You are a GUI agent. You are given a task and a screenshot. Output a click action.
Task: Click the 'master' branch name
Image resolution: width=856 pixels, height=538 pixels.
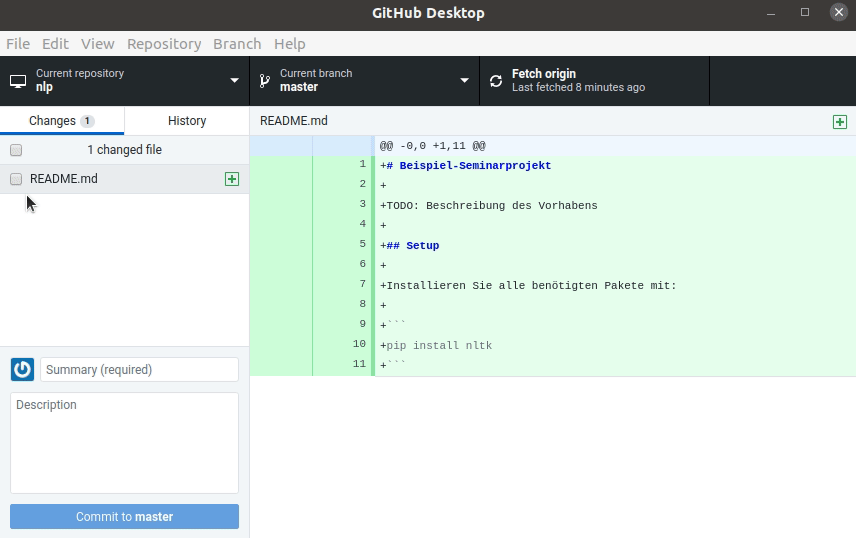(x=299, y=87)
